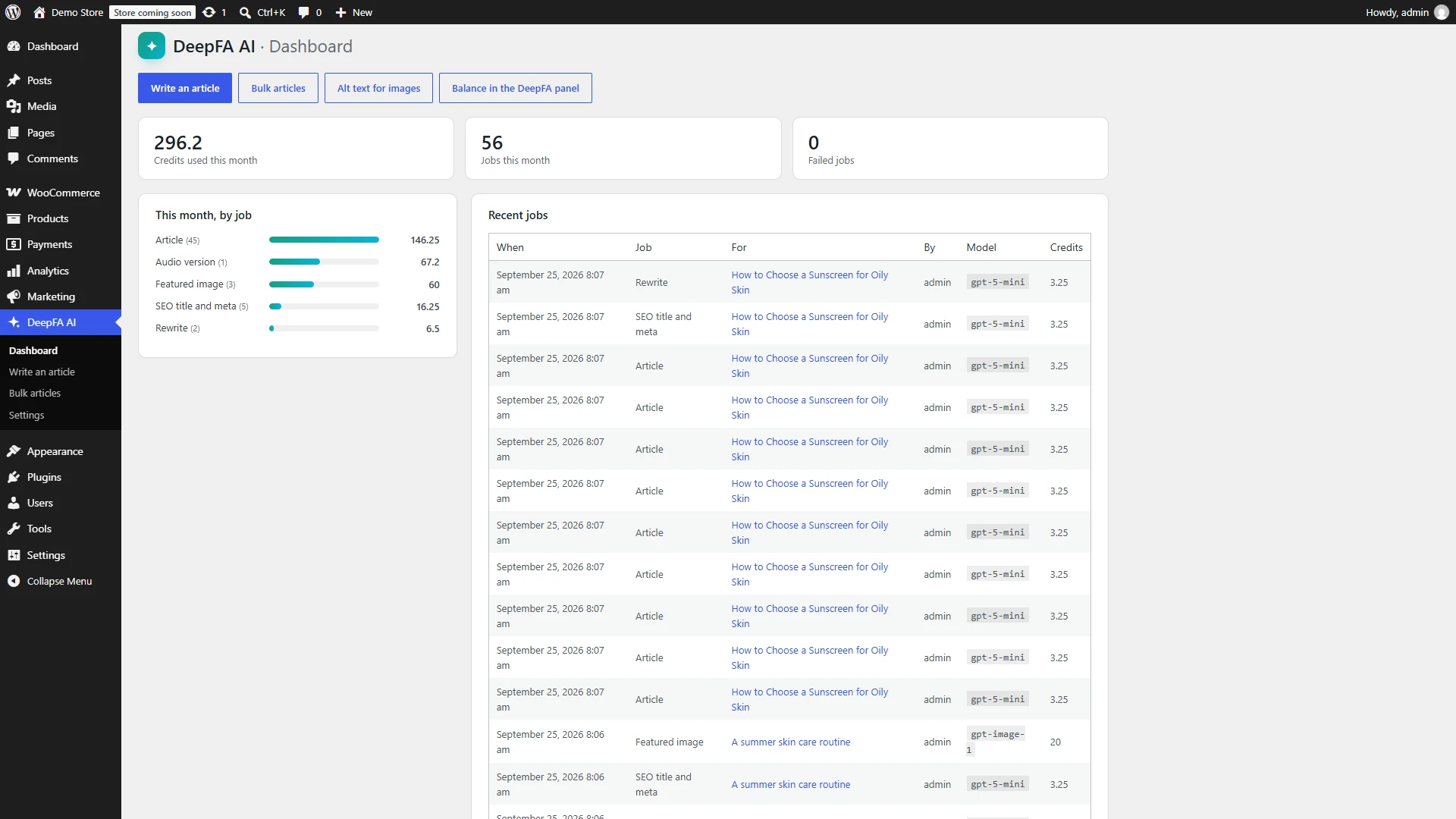This screenshot has height=819, width=1456.
Task: Click the Plugins plug icon
Action: (14, 477)
